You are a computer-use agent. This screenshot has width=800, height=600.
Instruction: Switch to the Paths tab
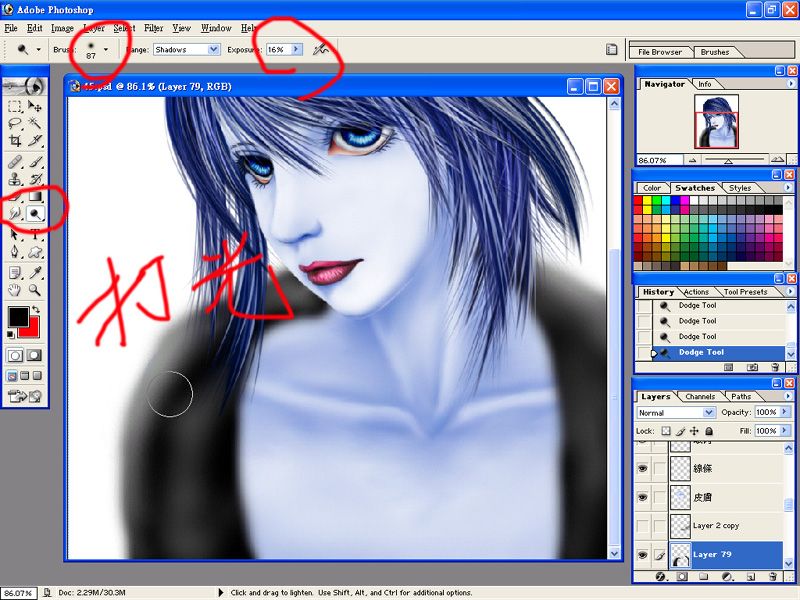tap(741, 396)
